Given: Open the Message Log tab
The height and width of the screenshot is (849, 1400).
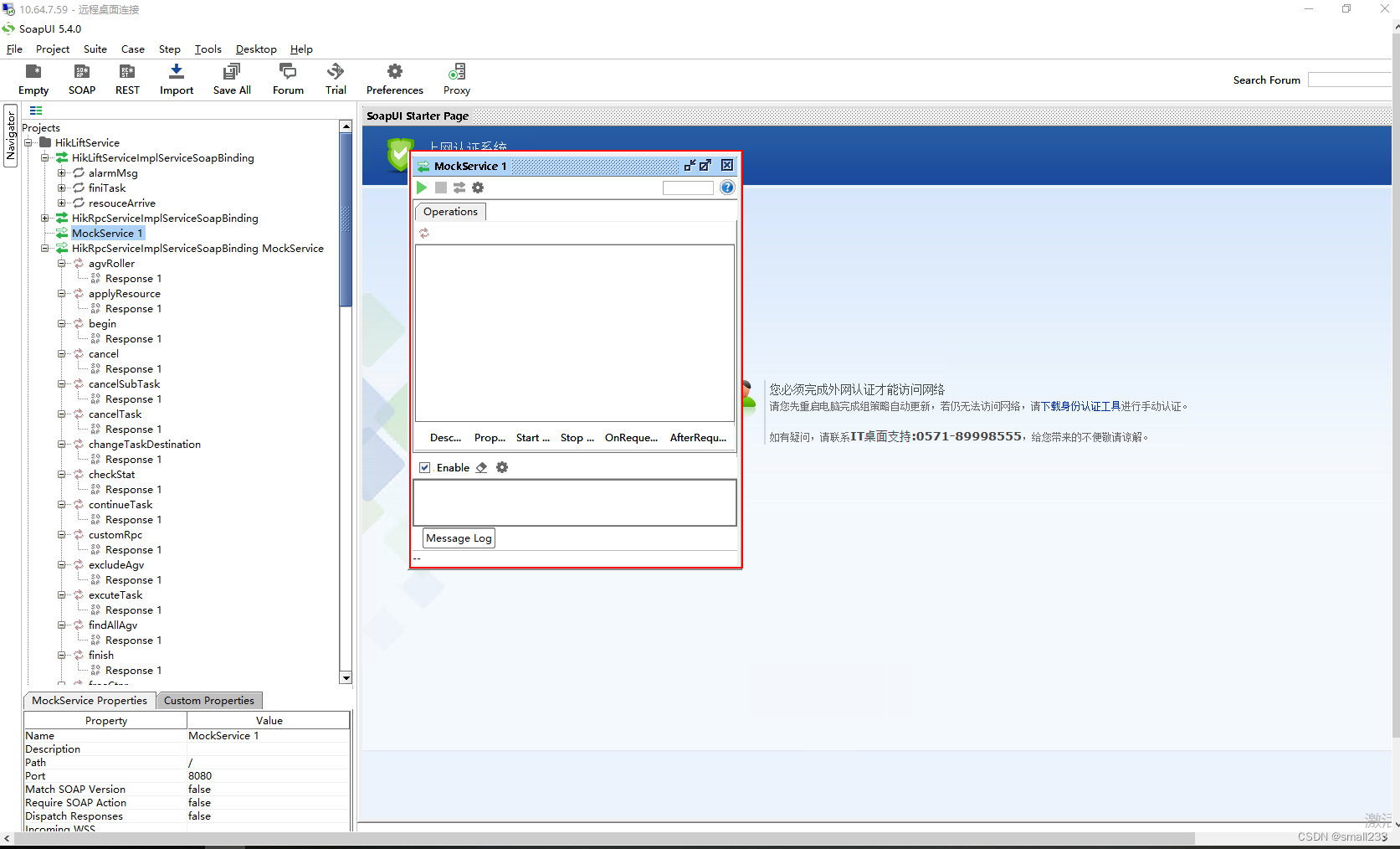Looking at the screenshot, I should pos(459,538).
